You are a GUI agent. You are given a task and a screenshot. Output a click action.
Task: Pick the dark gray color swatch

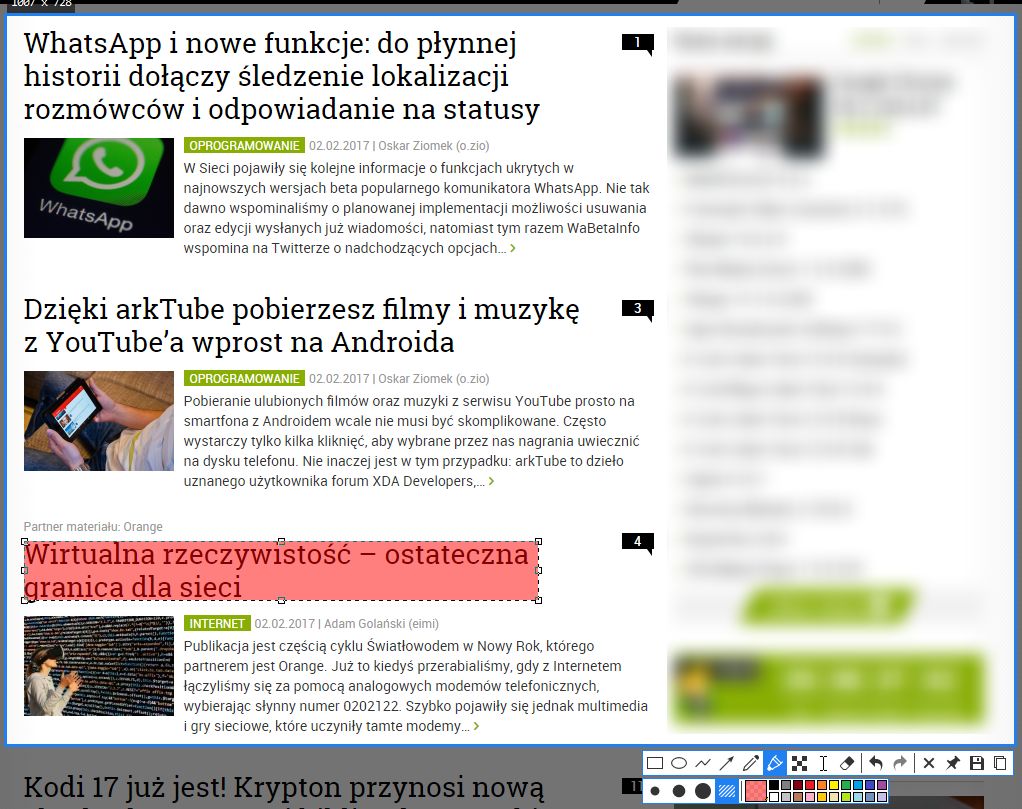click(x=786, y=785)
